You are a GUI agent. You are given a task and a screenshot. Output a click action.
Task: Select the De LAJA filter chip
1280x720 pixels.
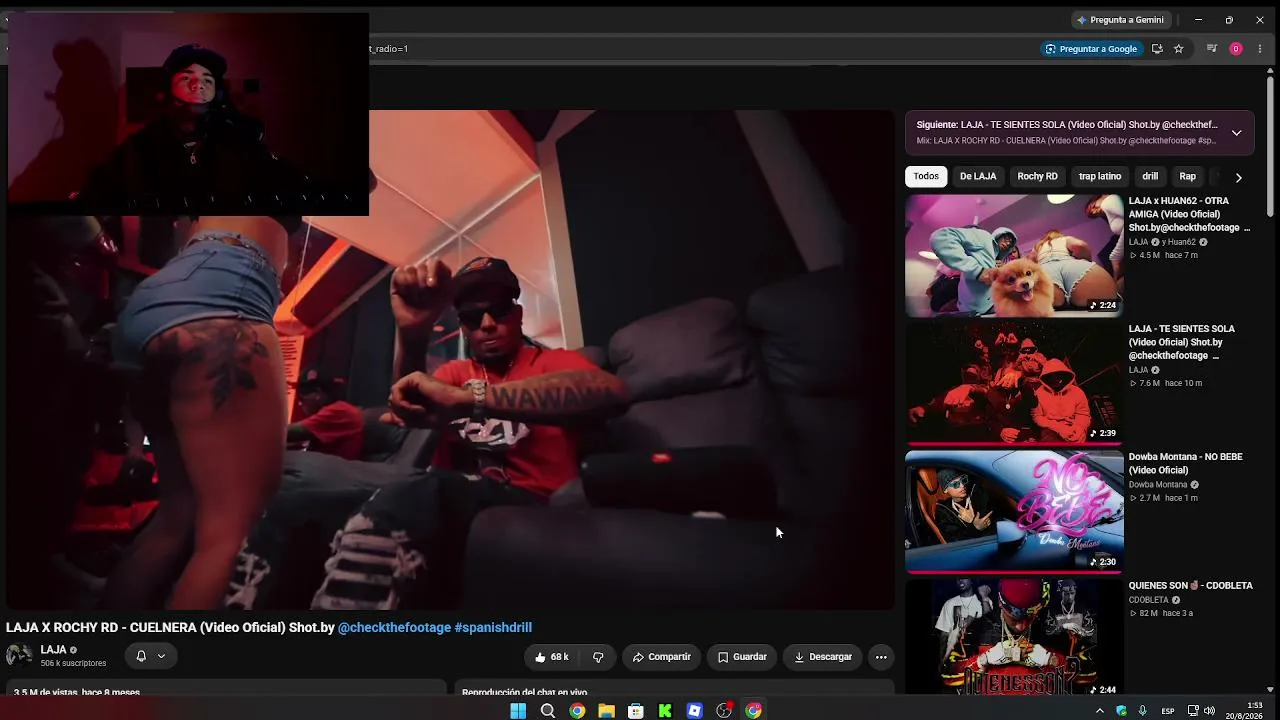978,176
